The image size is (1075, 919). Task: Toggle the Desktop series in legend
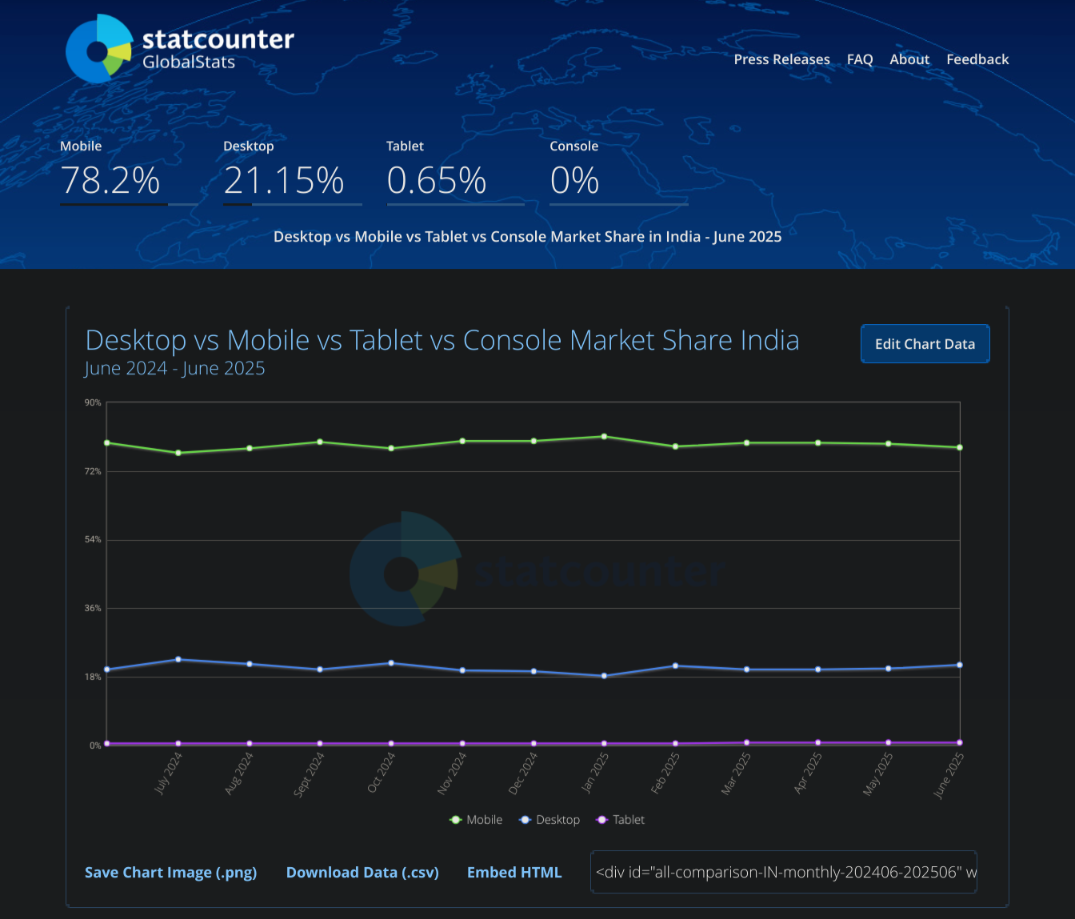click(550, 820)
